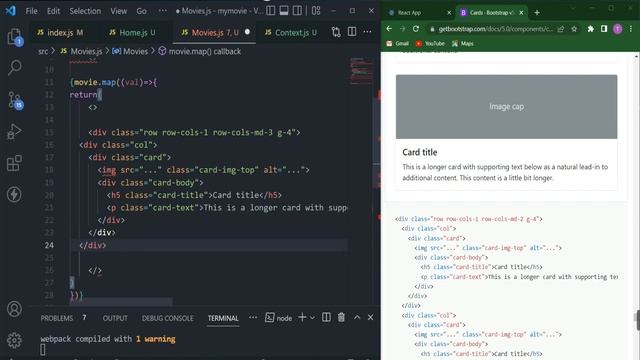Click the src breadcrumb segment
Viewport: 640px width, 360px height.
43,51
